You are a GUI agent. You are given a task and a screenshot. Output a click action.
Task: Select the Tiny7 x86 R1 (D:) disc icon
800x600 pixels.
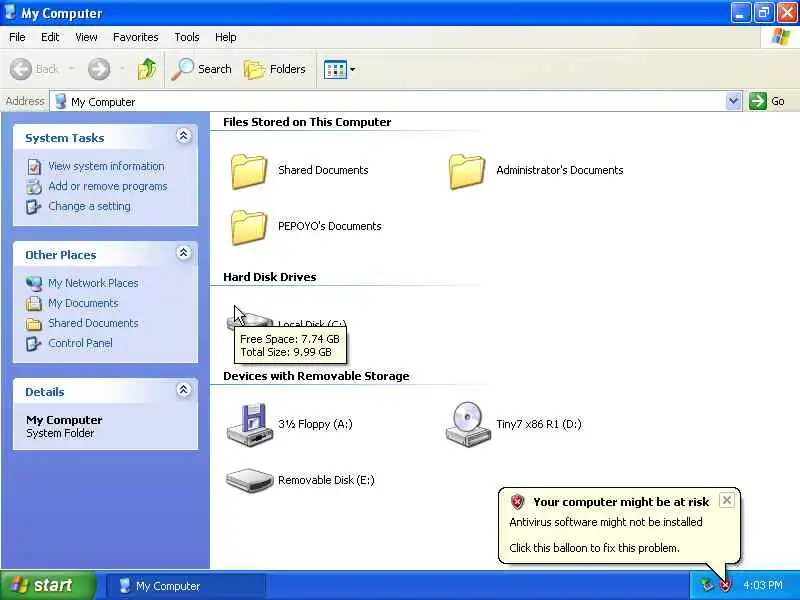(467, 424)
